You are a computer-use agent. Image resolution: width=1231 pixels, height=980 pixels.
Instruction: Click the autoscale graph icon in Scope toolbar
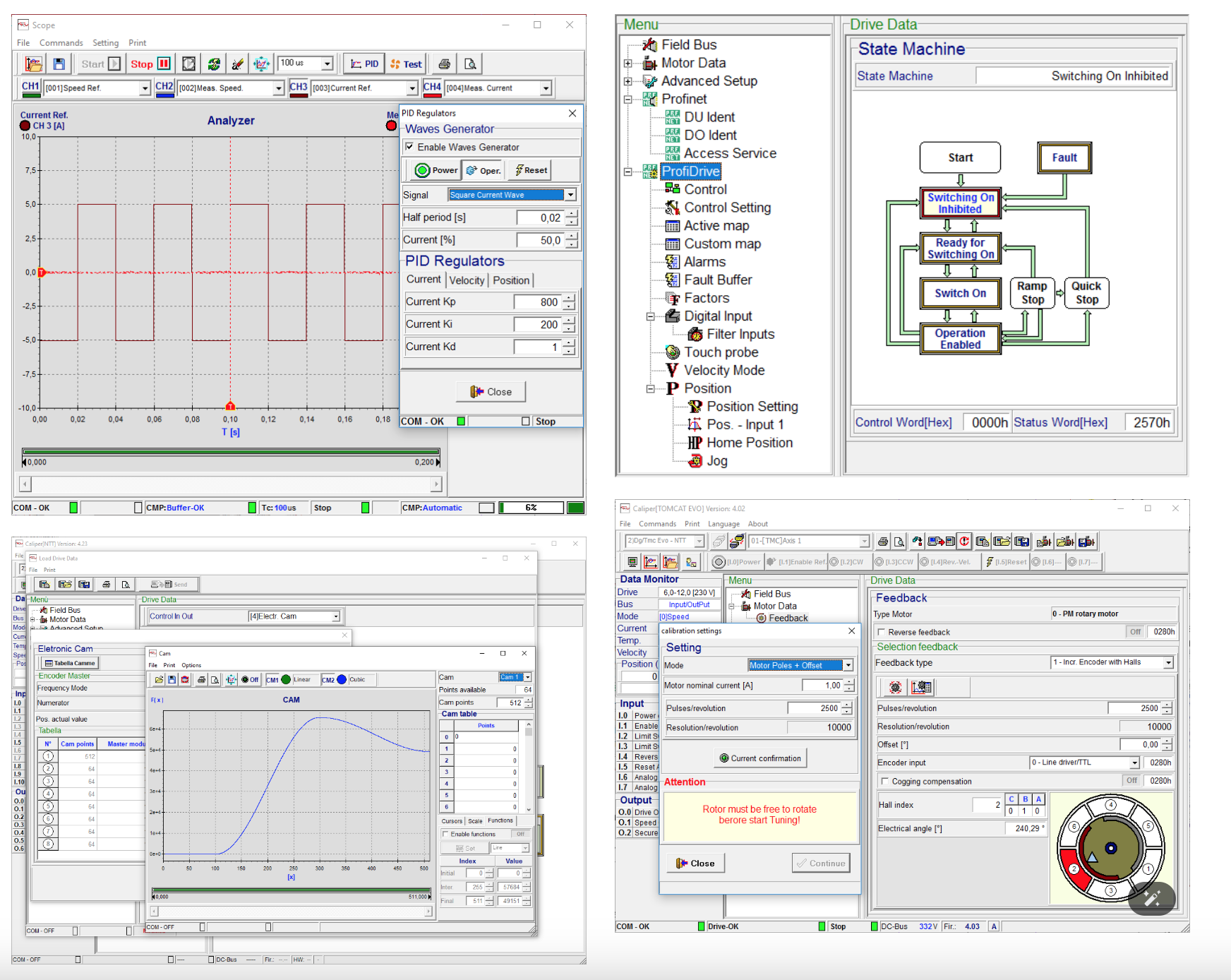click(261, 64)
